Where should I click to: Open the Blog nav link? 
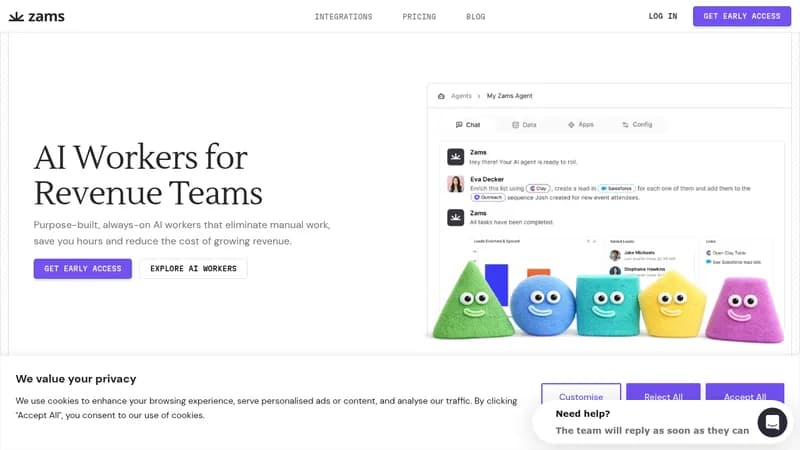(x=476, y=17)
